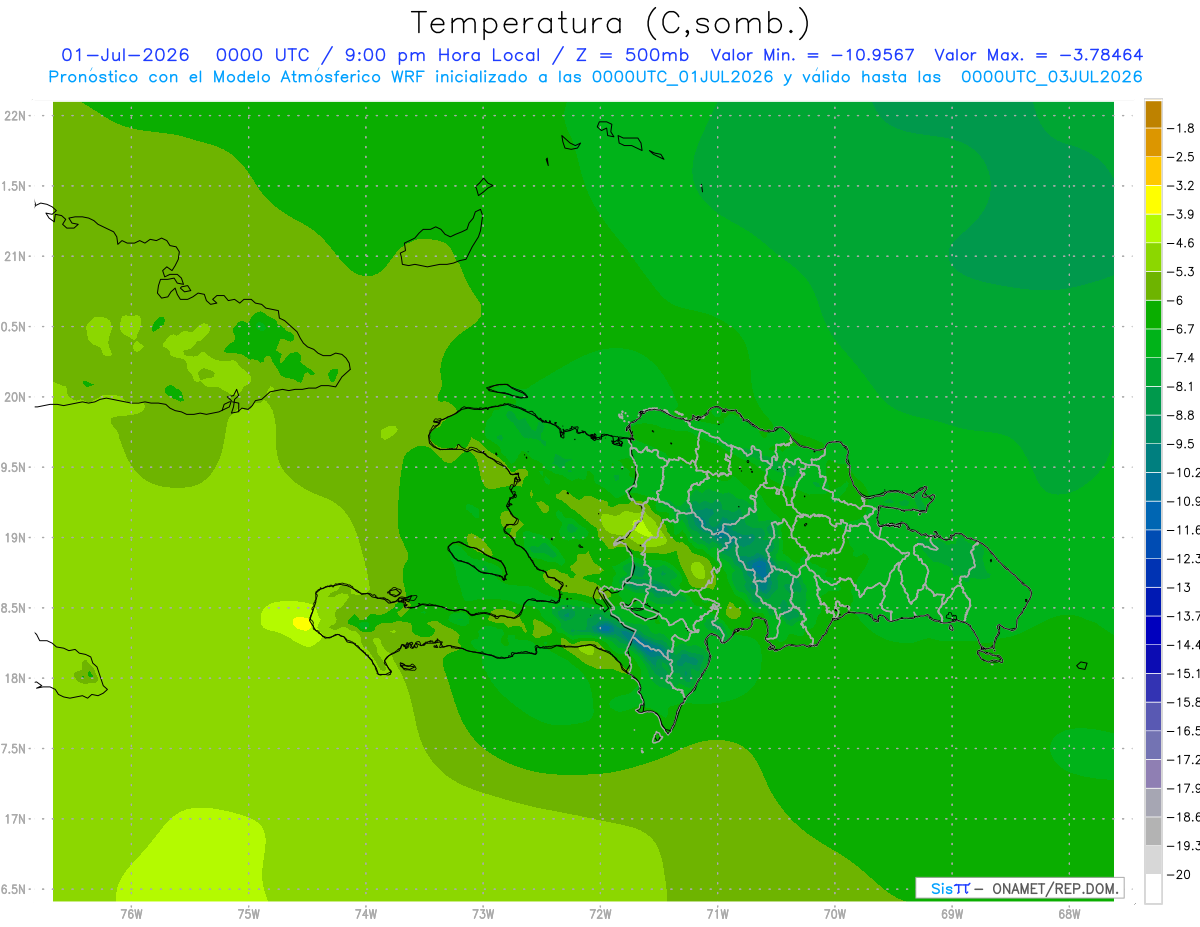Click the '72W' longitude axis label
Image resolution: width=1200 pixels, height=927 pixels.
point(600,913)
